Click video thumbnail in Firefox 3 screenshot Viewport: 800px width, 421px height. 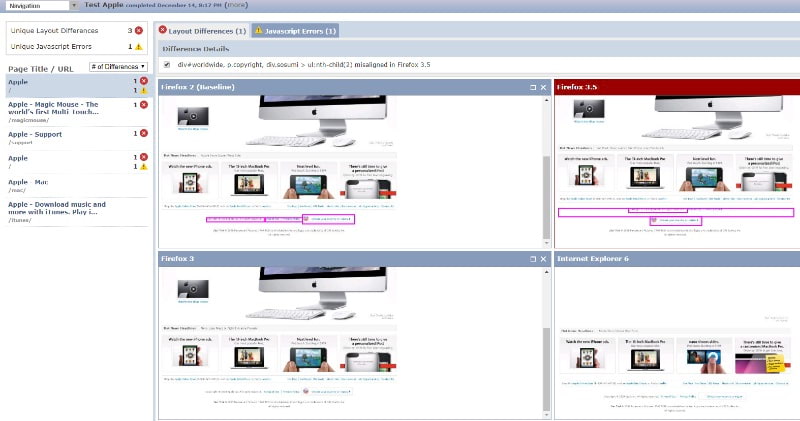pyautogui.click(x=193, y=289)
